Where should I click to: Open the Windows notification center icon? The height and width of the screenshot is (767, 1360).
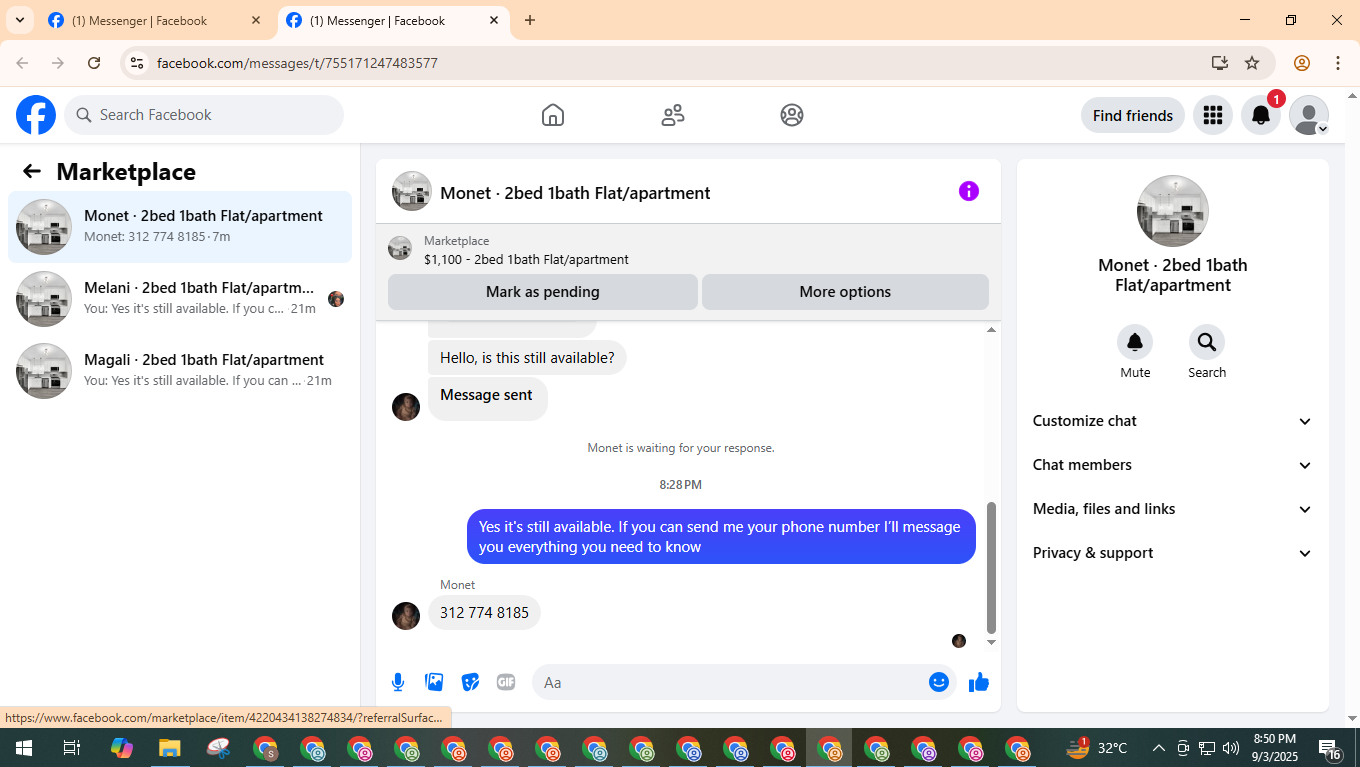point(1330,748)
